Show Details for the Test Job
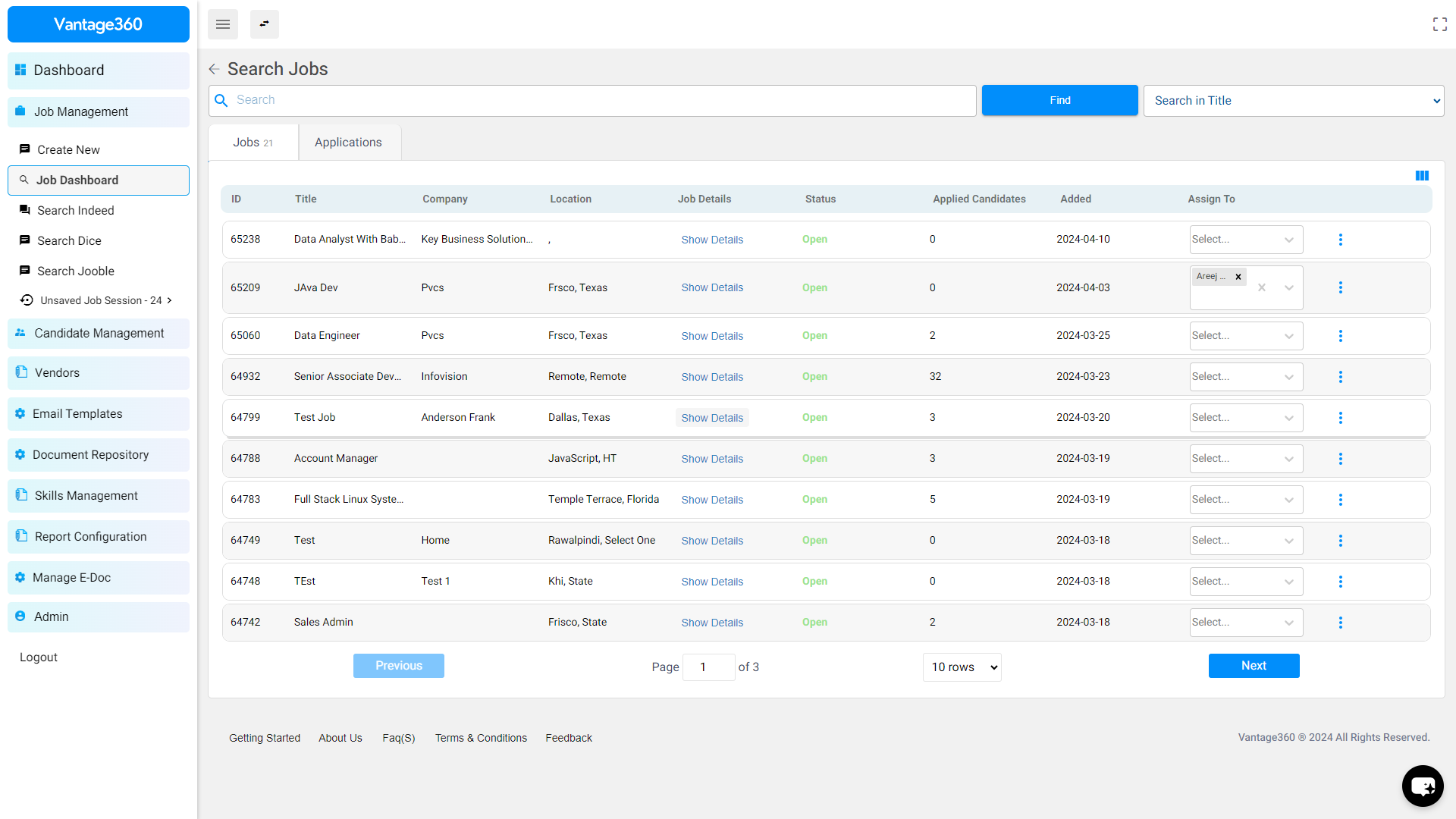 click(x=711, y=418)
